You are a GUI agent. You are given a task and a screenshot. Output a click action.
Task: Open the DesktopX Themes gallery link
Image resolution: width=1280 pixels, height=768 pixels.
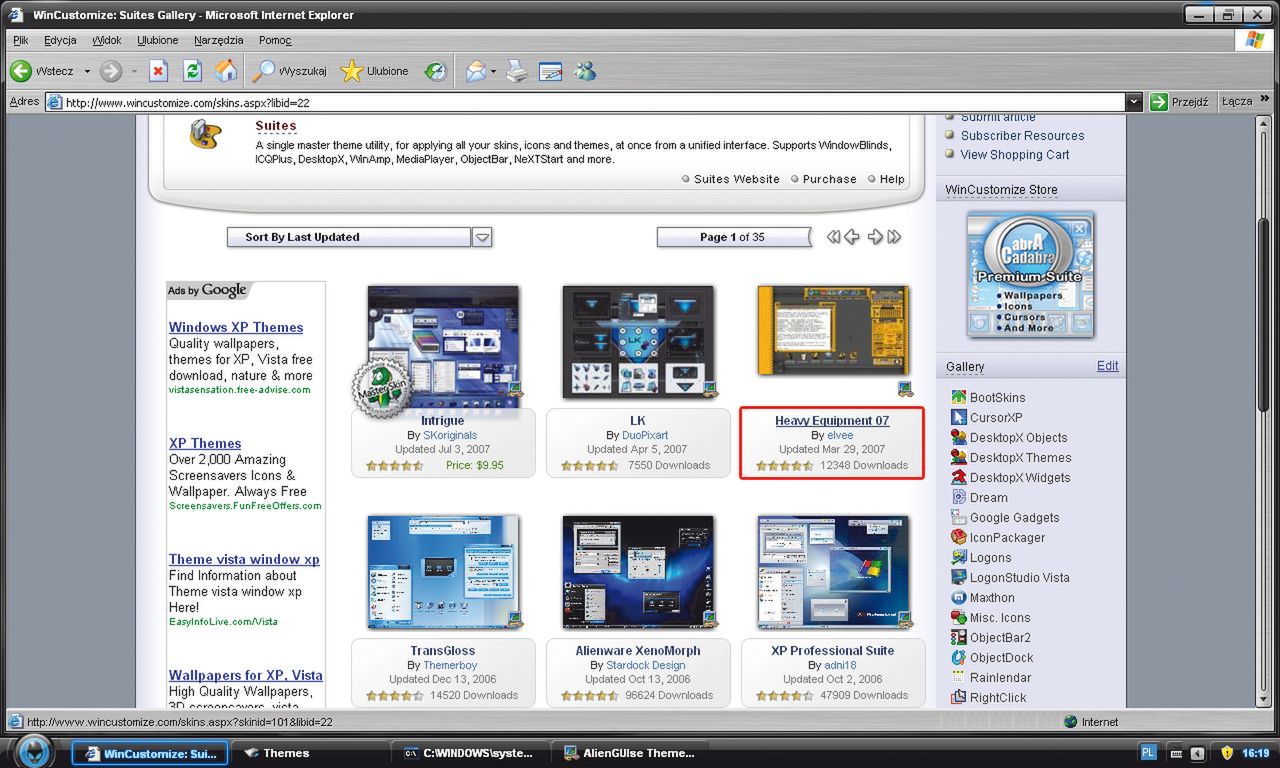pos(1020,458)
